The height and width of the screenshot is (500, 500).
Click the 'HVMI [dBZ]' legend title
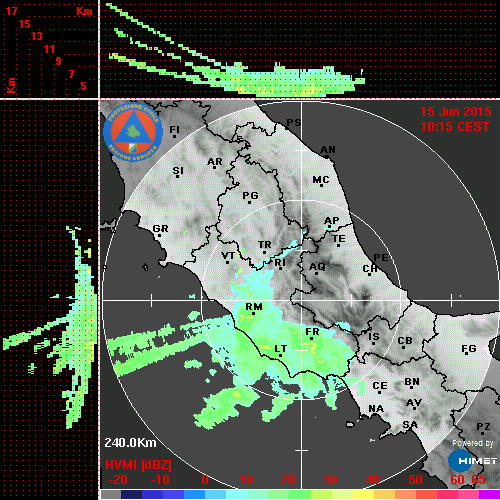pos(138,465)
